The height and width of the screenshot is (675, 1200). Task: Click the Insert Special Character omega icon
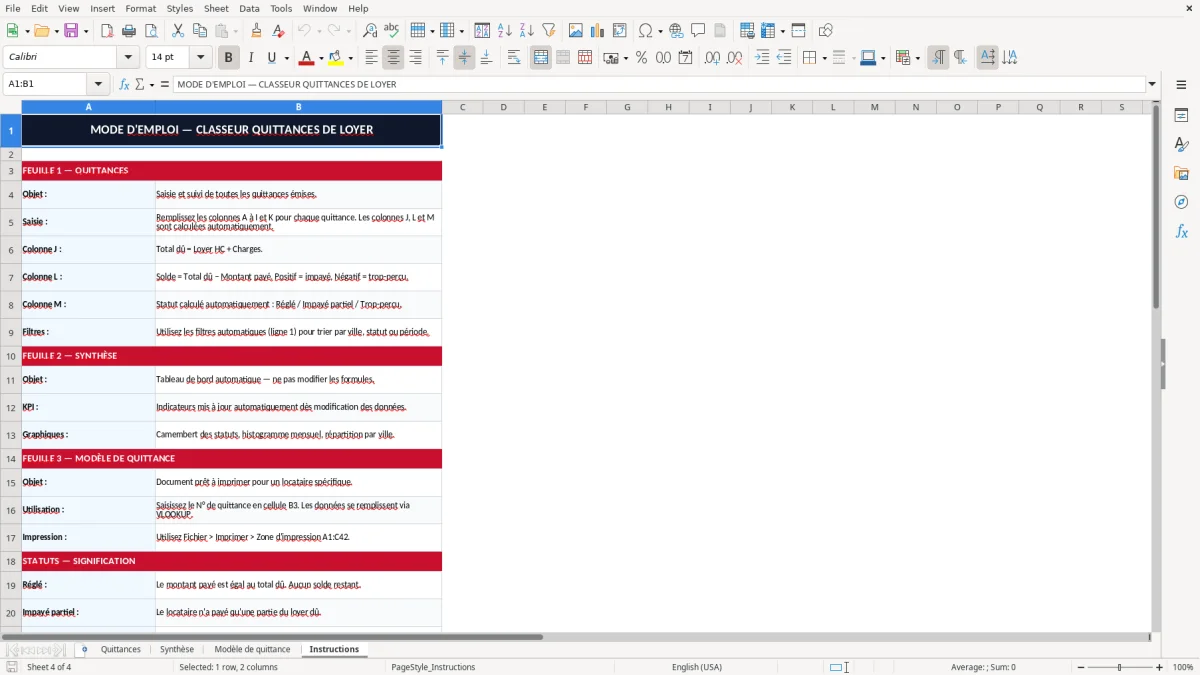646,31
